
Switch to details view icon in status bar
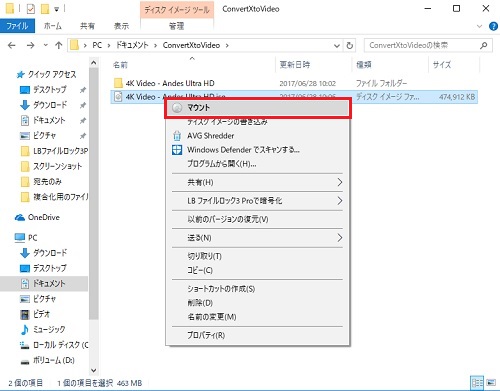click(477, 382)
